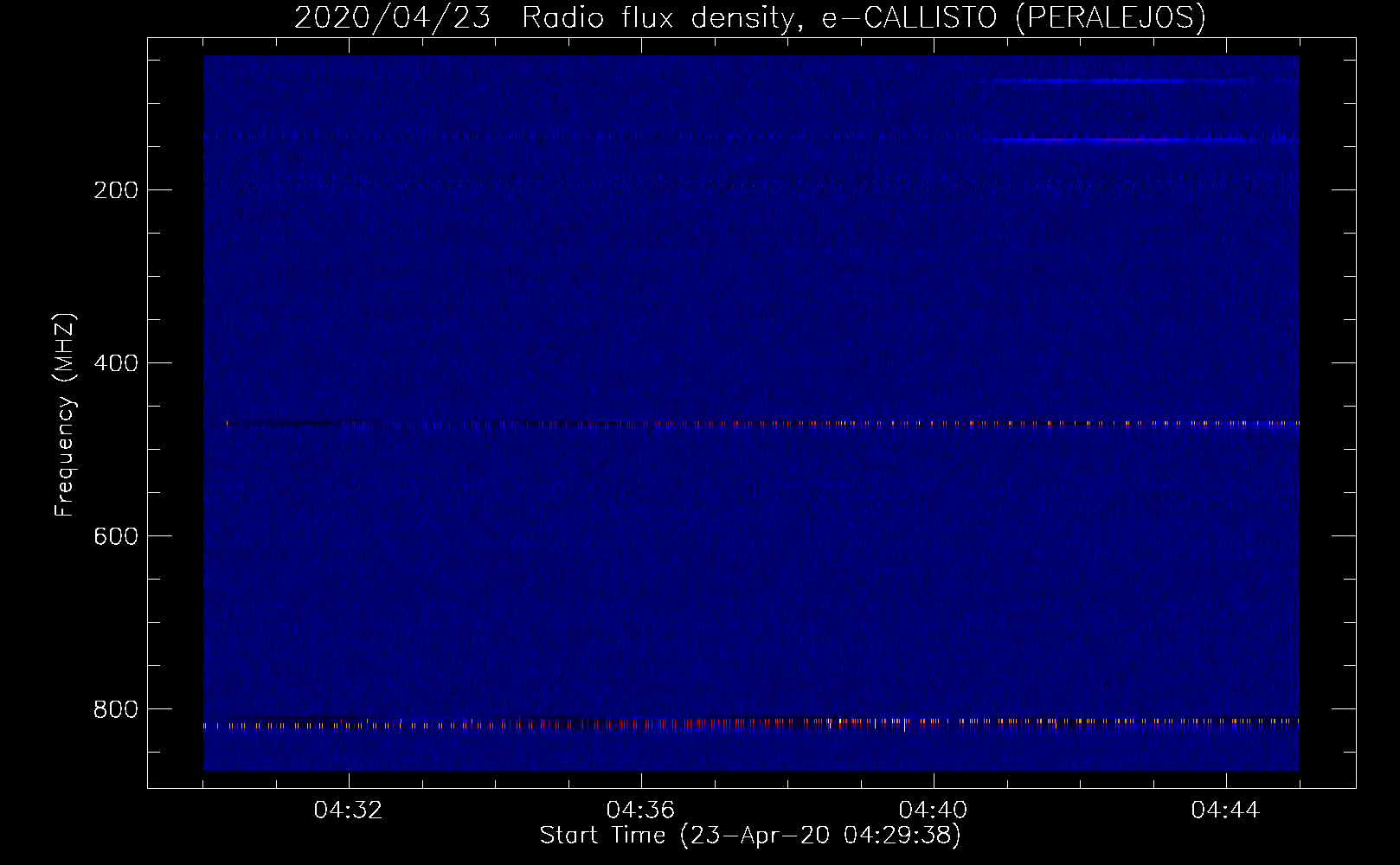This screenshot has height=865, width=1400.
Task: Click the 04:36 time axis label
Action: pyautogui.click(x=640, y=810)
